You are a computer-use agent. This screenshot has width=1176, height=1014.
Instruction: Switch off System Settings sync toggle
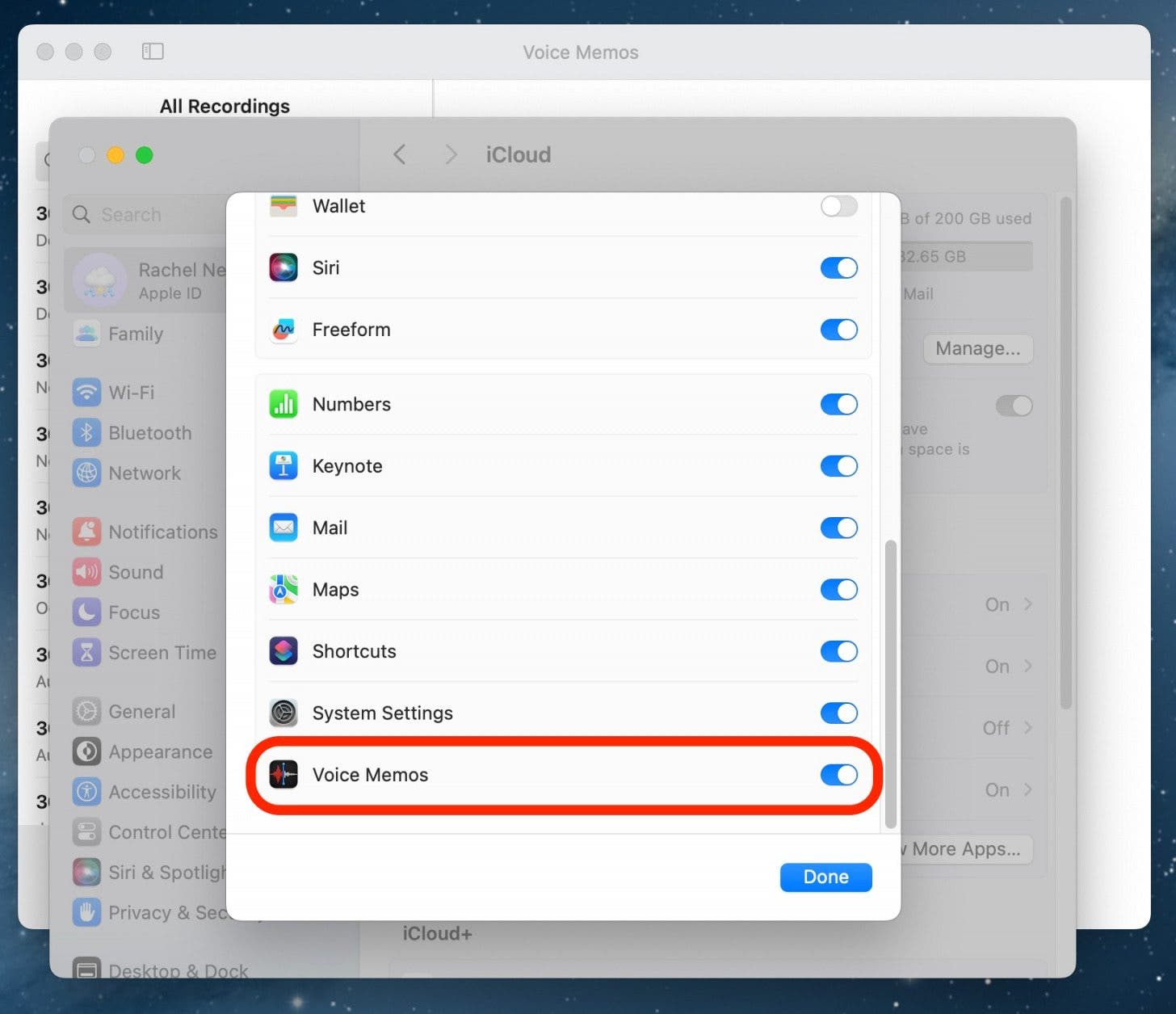838,713
